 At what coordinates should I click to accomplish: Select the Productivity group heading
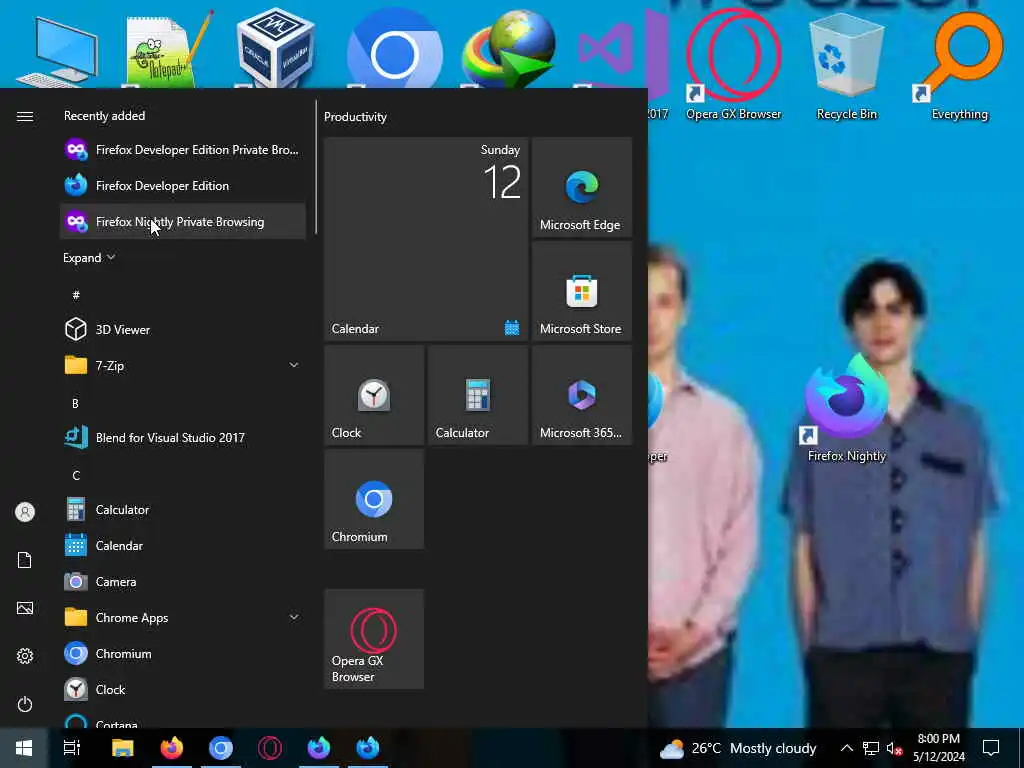tap(355, 117)
